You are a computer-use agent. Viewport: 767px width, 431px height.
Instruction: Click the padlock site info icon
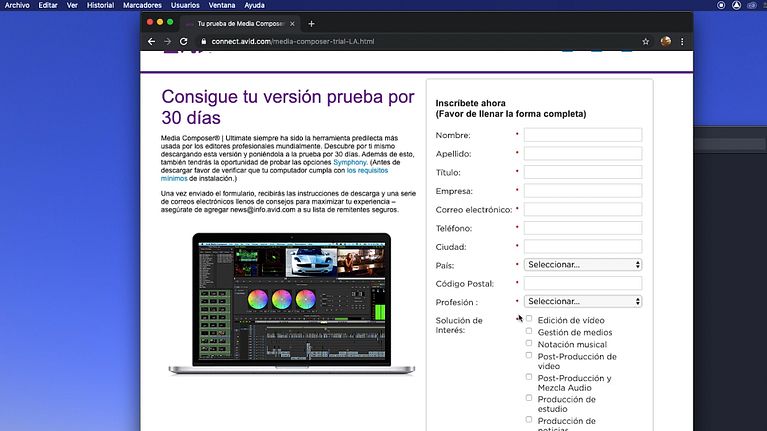(x=203, y=42)
